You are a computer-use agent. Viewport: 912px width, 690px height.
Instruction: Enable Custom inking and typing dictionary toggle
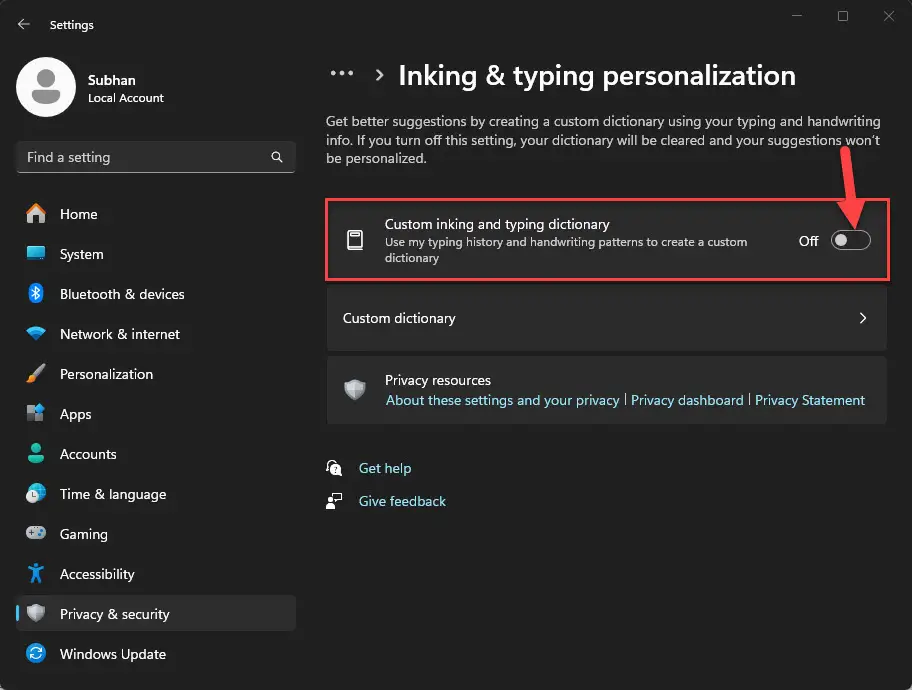850,240
